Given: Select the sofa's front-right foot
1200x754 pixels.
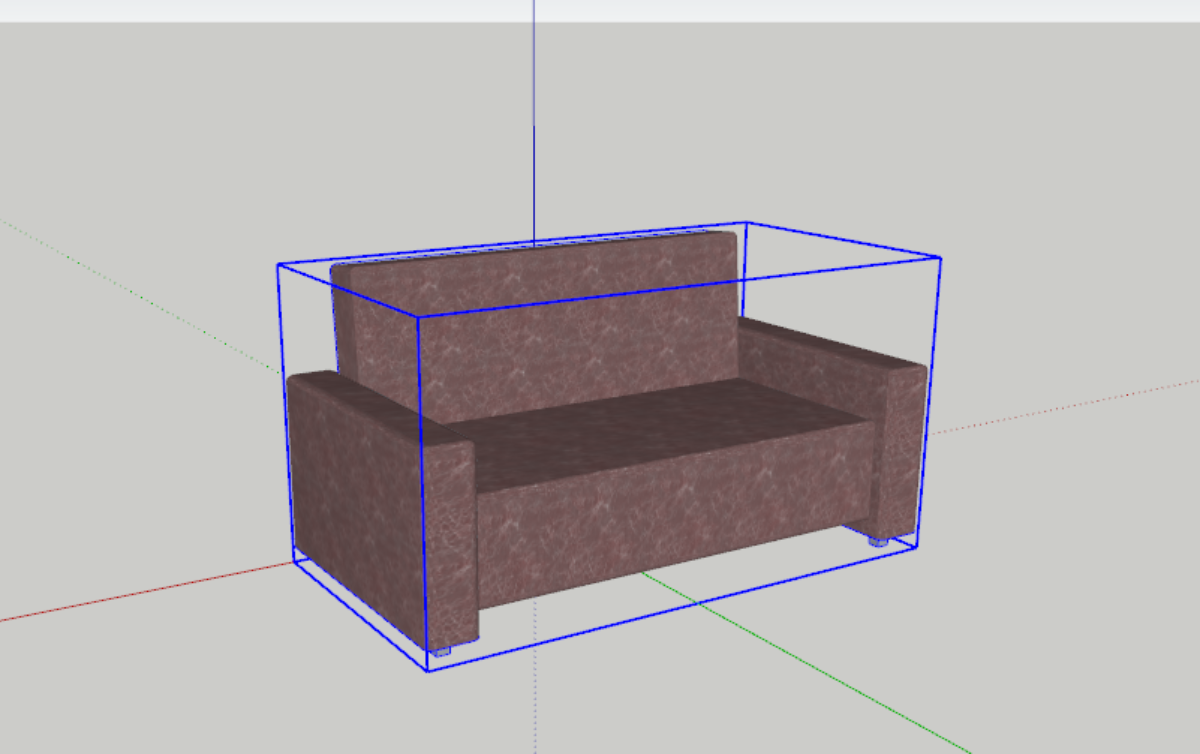Looking at the screenshot, I should point(877,540).
